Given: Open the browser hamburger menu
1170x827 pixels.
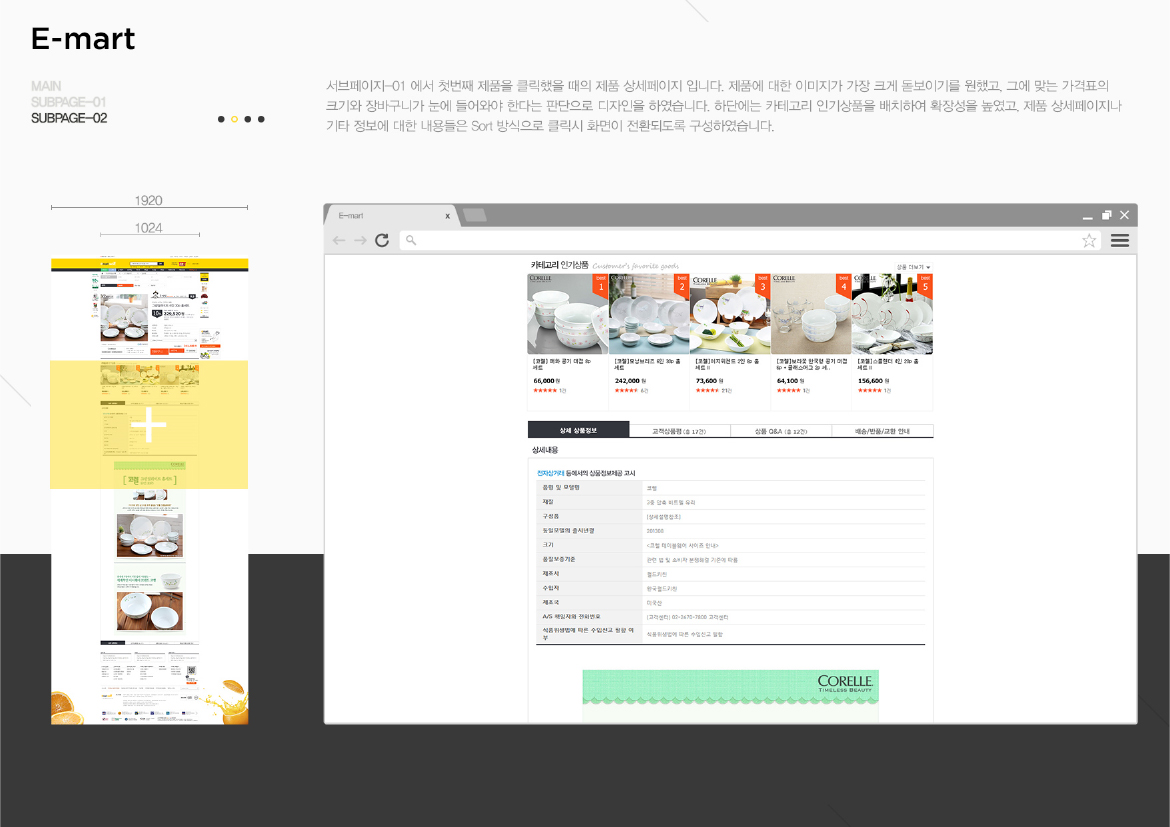Looking at the screenshot, I should 1118,241.
